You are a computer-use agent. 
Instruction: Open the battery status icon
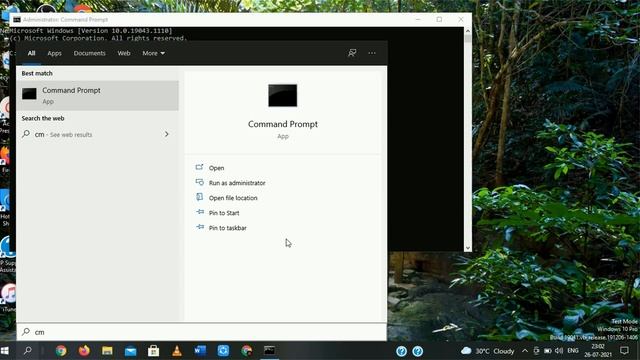(548, 351)
